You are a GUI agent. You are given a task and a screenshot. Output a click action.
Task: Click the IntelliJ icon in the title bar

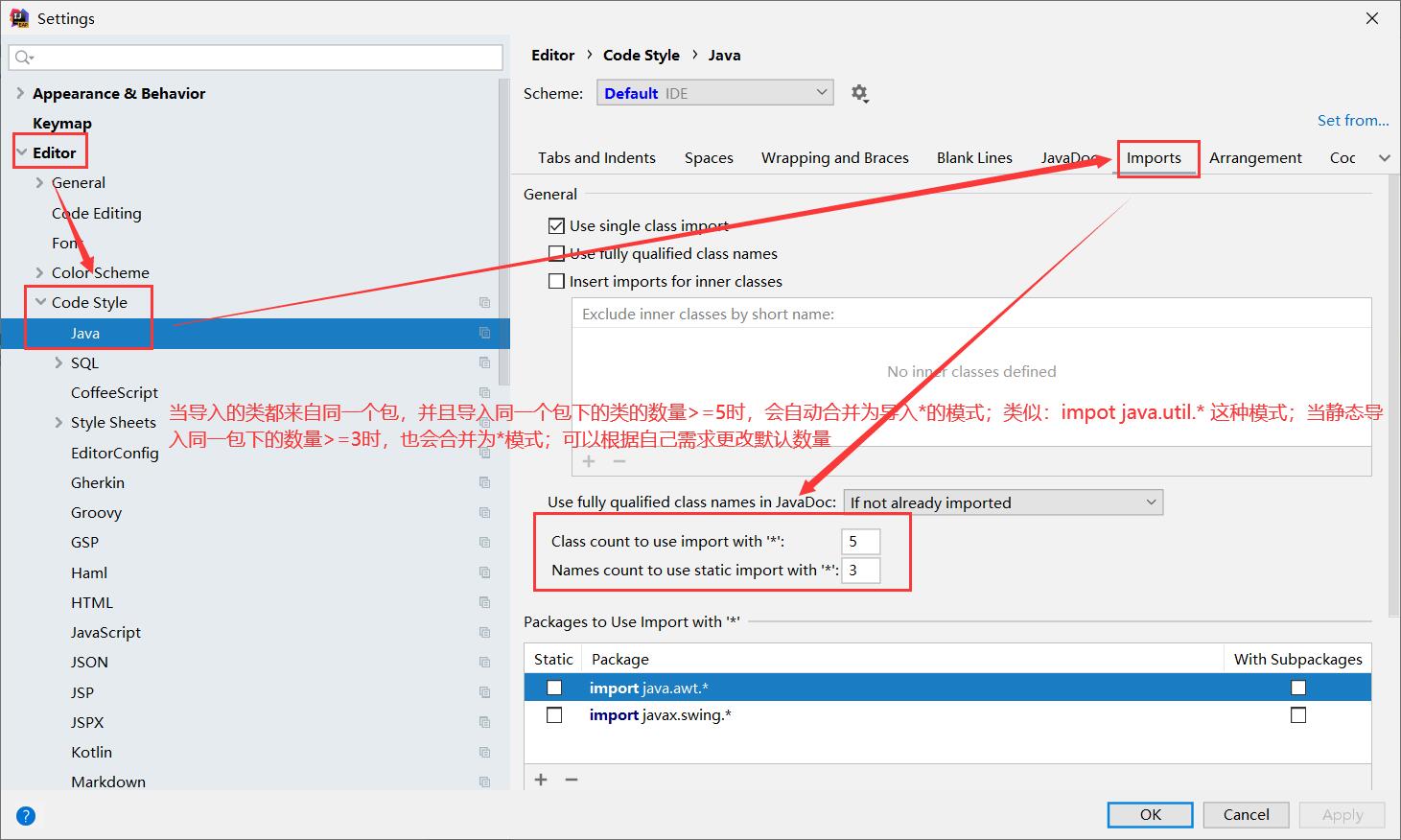pos(19,18)
